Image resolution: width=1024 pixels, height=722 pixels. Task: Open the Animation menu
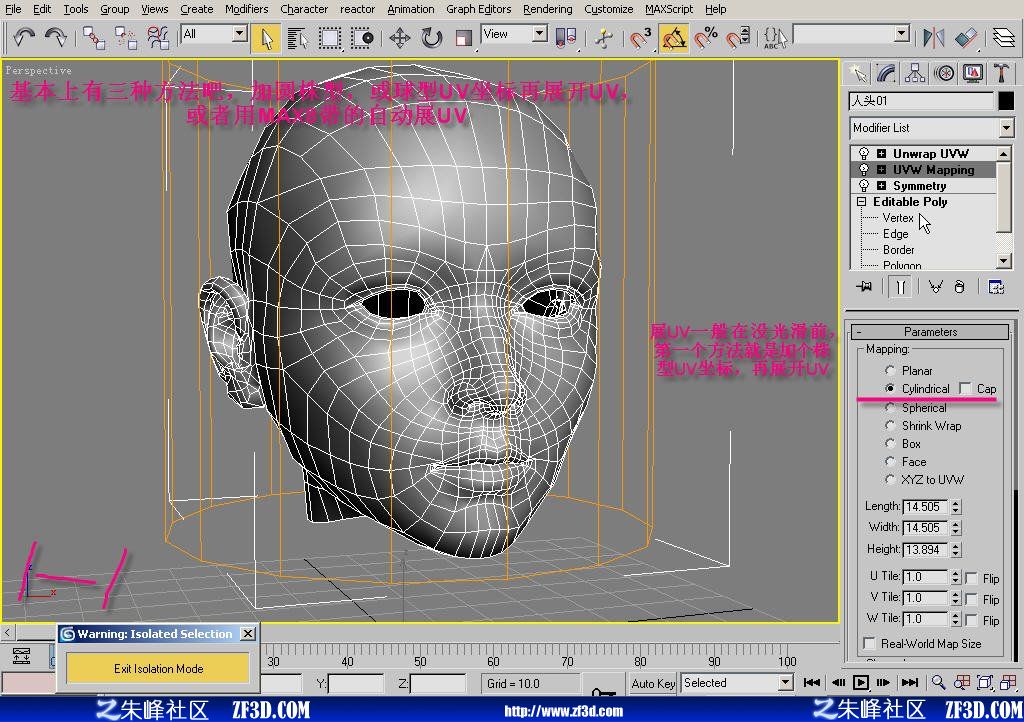tap(410, 9)
